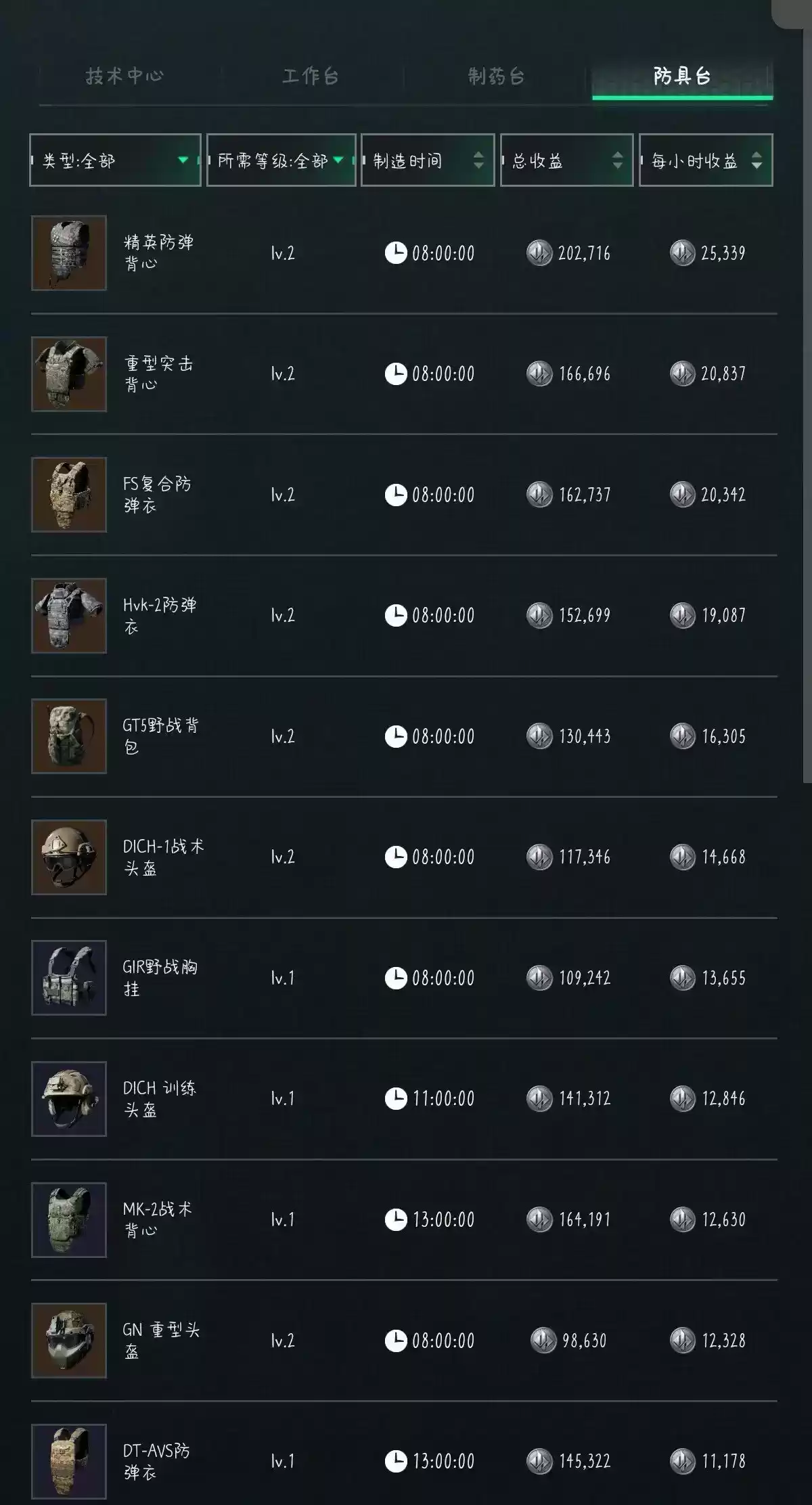
Task: Click the MK-2战术背心 vest icon
Action: 68,1219
